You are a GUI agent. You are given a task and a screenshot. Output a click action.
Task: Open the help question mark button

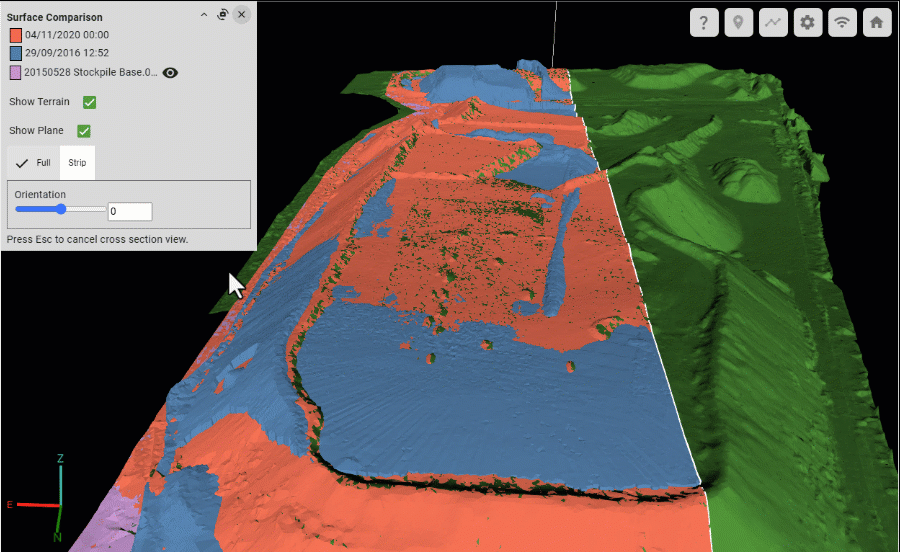(704, 23)
